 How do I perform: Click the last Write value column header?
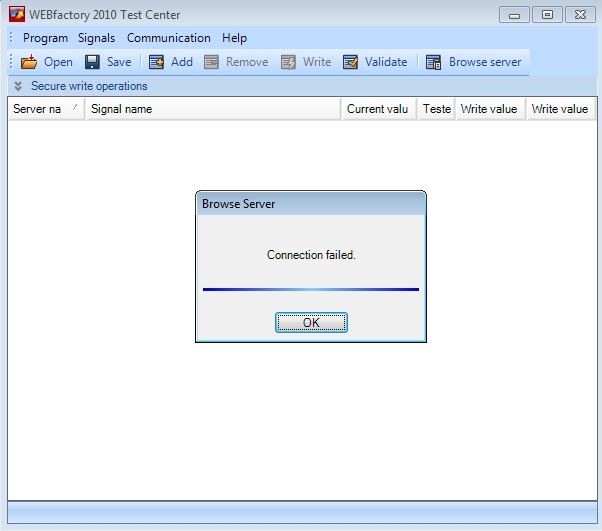pos(561,109)
